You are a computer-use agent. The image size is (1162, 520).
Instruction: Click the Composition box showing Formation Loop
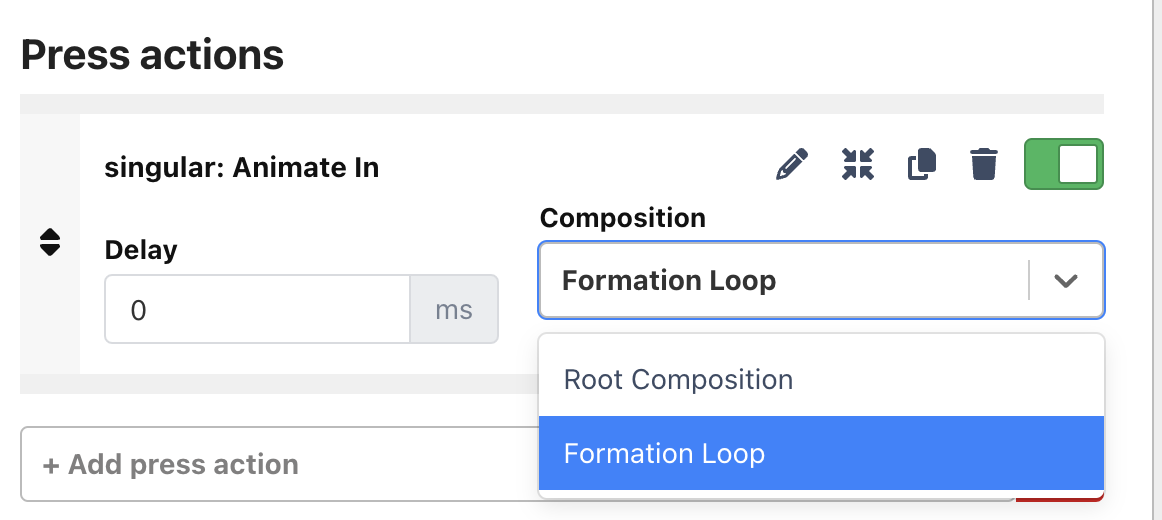click(x=821, y=280)
